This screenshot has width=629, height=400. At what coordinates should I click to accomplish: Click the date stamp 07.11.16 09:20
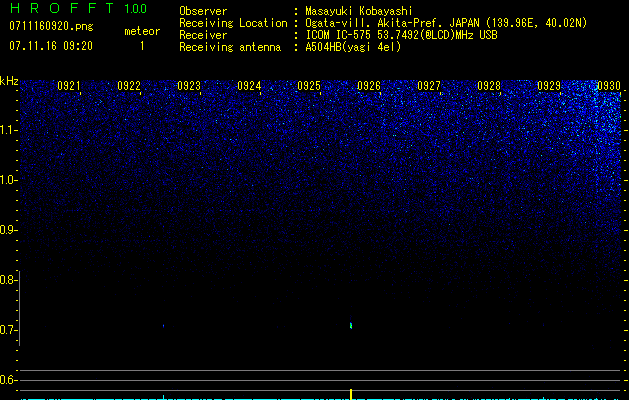click(51, 46)
